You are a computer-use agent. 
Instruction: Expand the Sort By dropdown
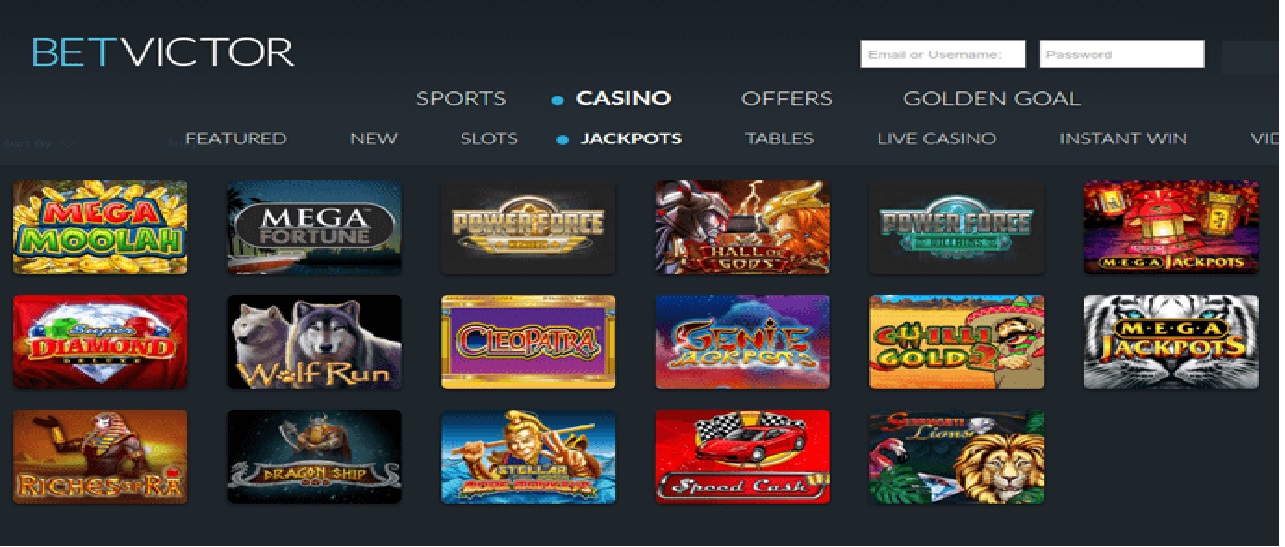(40, 143)
